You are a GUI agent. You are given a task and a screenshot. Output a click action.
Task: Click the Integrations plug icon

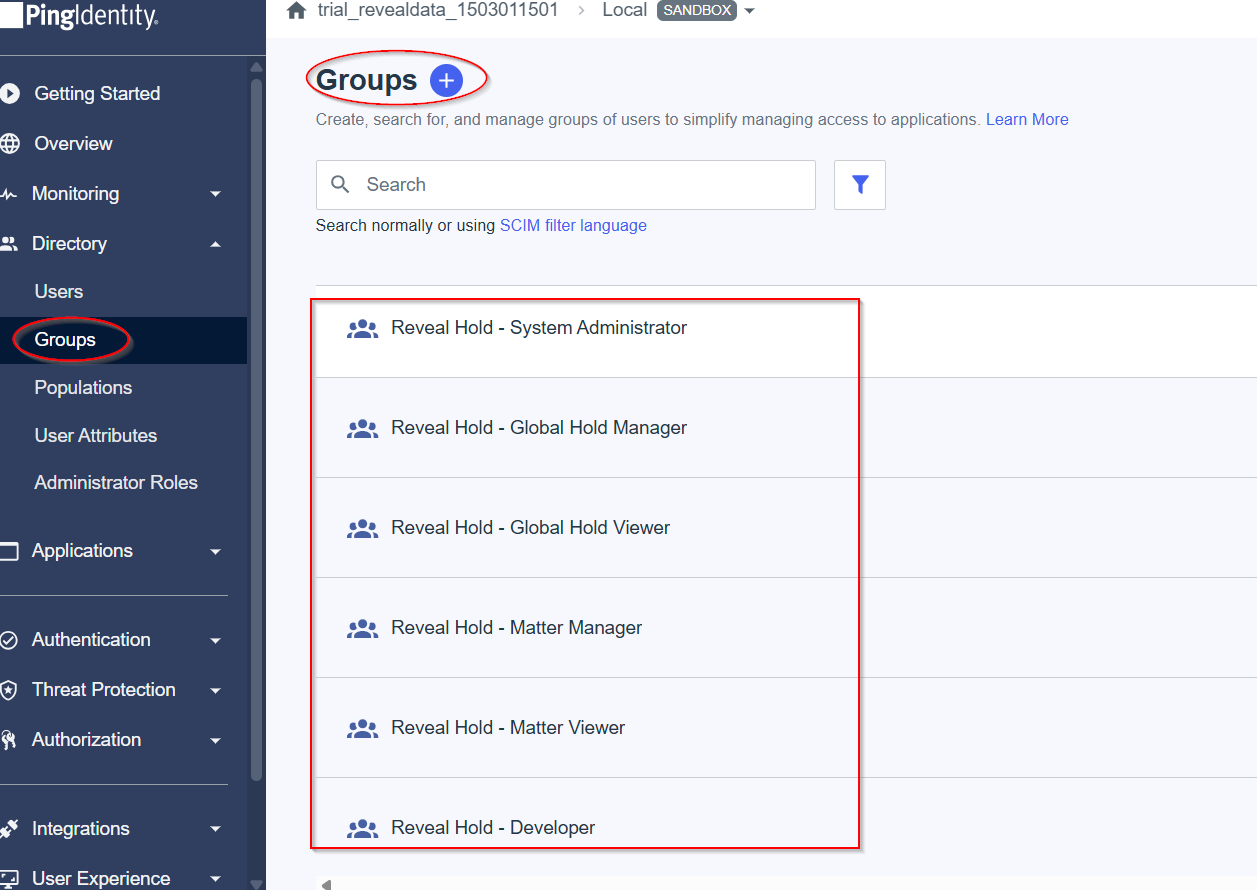[10, 829]
